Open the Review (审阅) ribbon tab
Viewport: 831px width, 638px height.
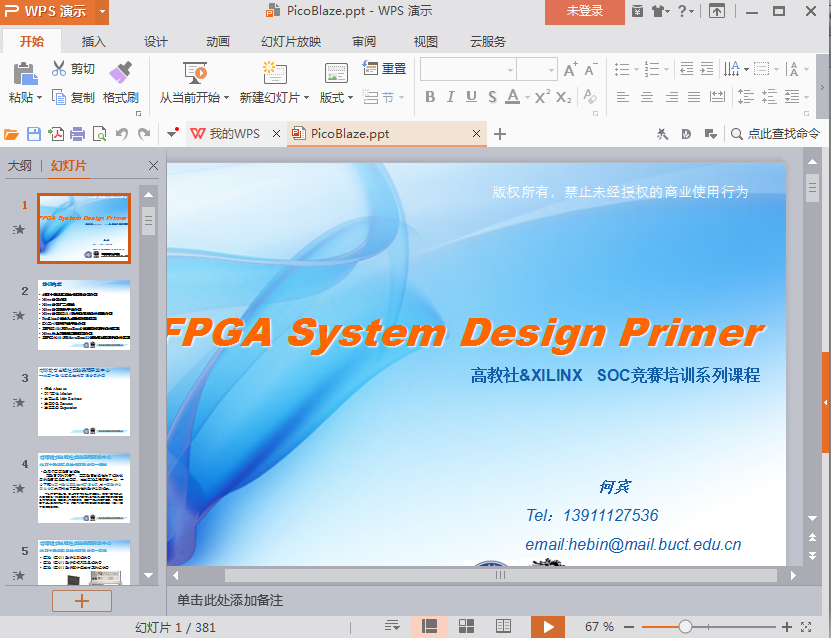364,41
